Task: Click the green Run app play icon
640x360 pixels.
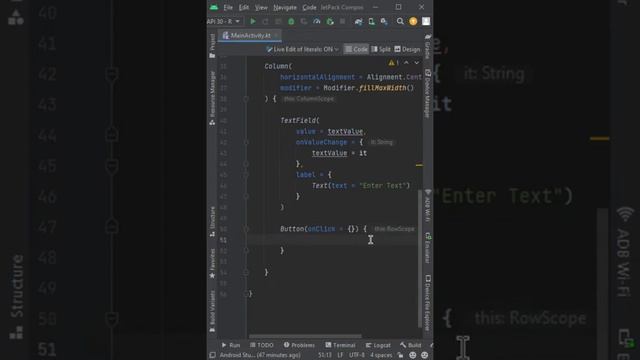Action: coord(253,21)
